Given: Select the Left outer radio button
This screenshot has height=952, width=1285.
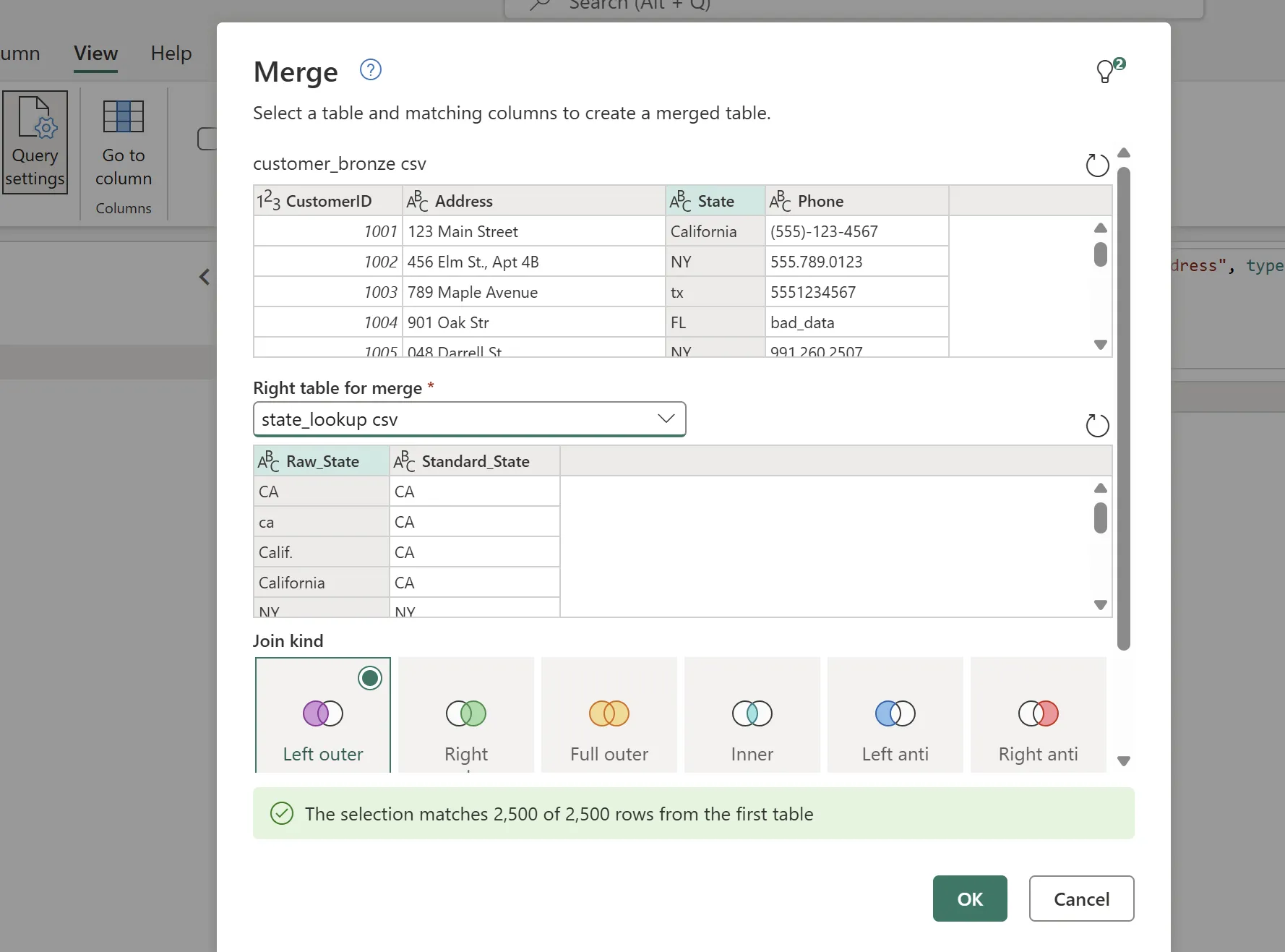Looking at the screenshot, I should pos(370,678).
